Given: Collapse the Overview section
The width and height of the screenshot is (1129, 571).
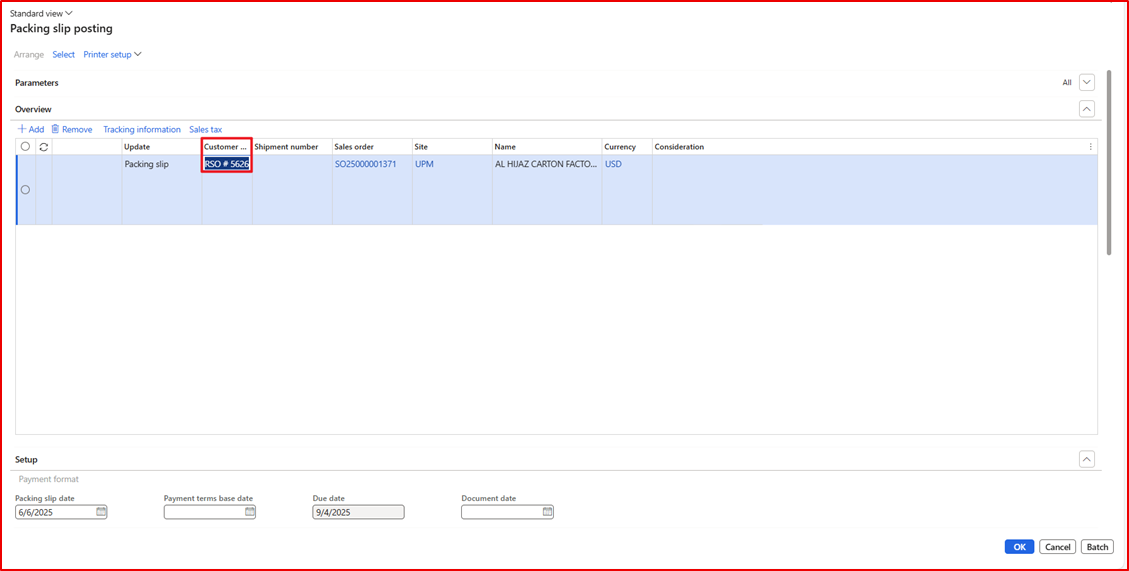Looking at the screenshot, I should click(1086, 109).
